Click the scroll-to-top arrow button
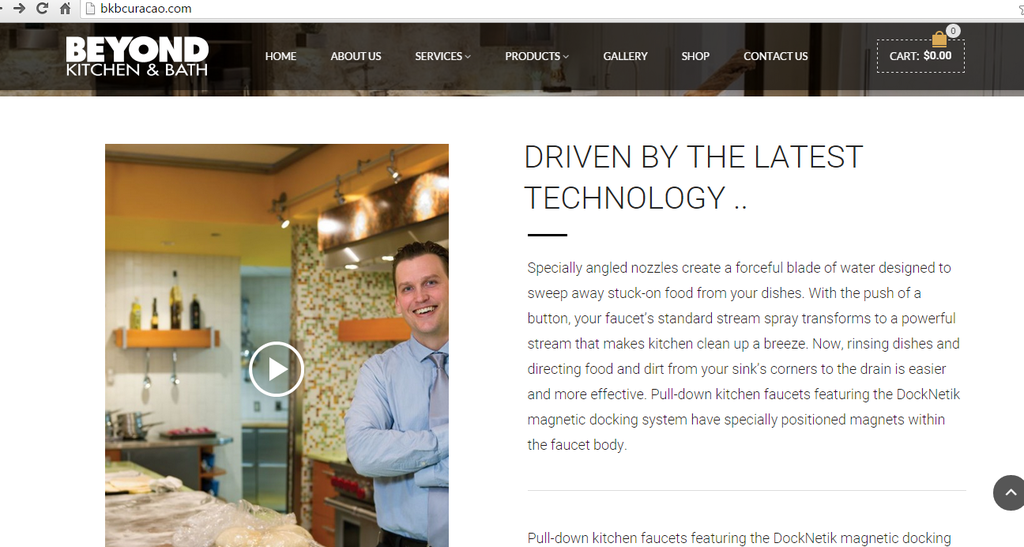Screen dimensions: 1024x547 coord(1009,493)
